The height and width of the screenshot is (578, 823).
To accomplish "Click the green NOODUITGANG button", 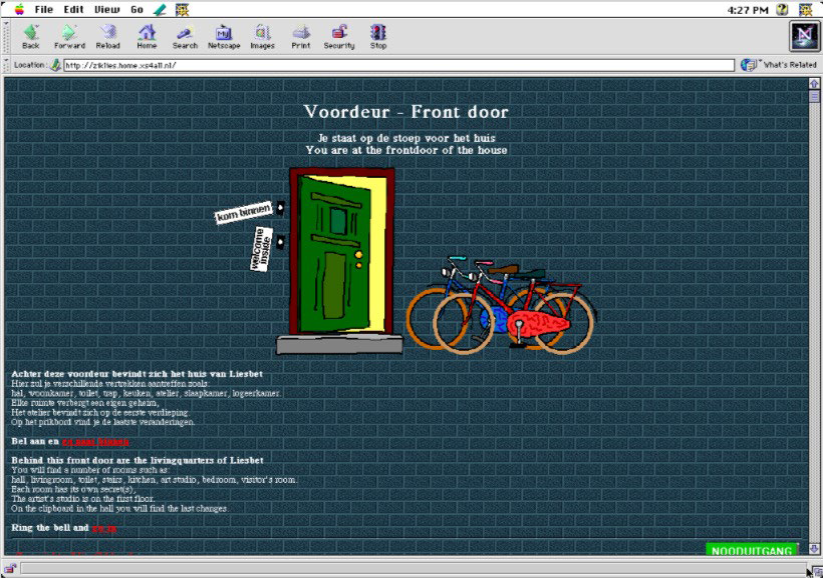I will (752, 550).
